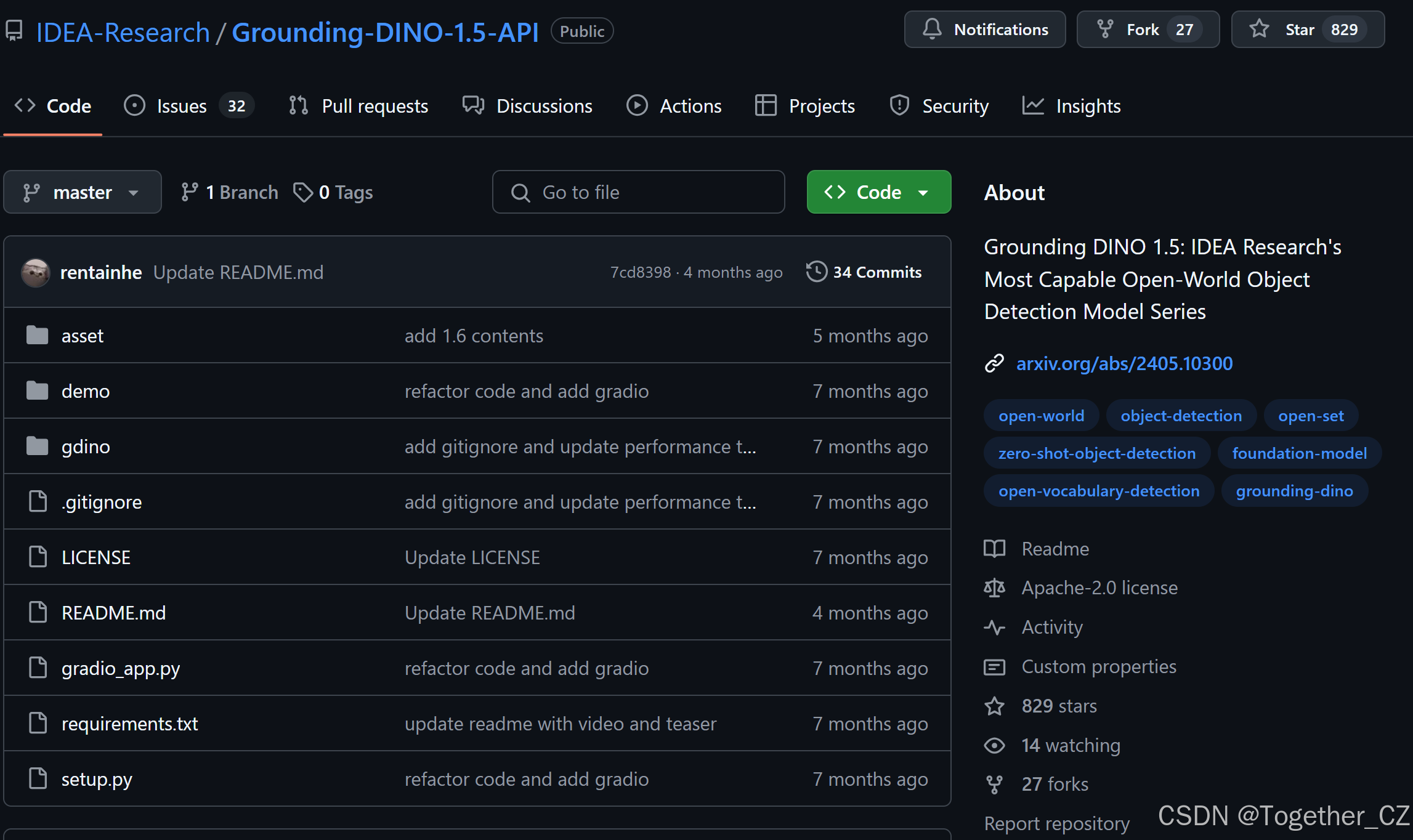Select the zero-shot-object-detection topic tag
Screen dimensions: 1413x840
pos(1096,453)
